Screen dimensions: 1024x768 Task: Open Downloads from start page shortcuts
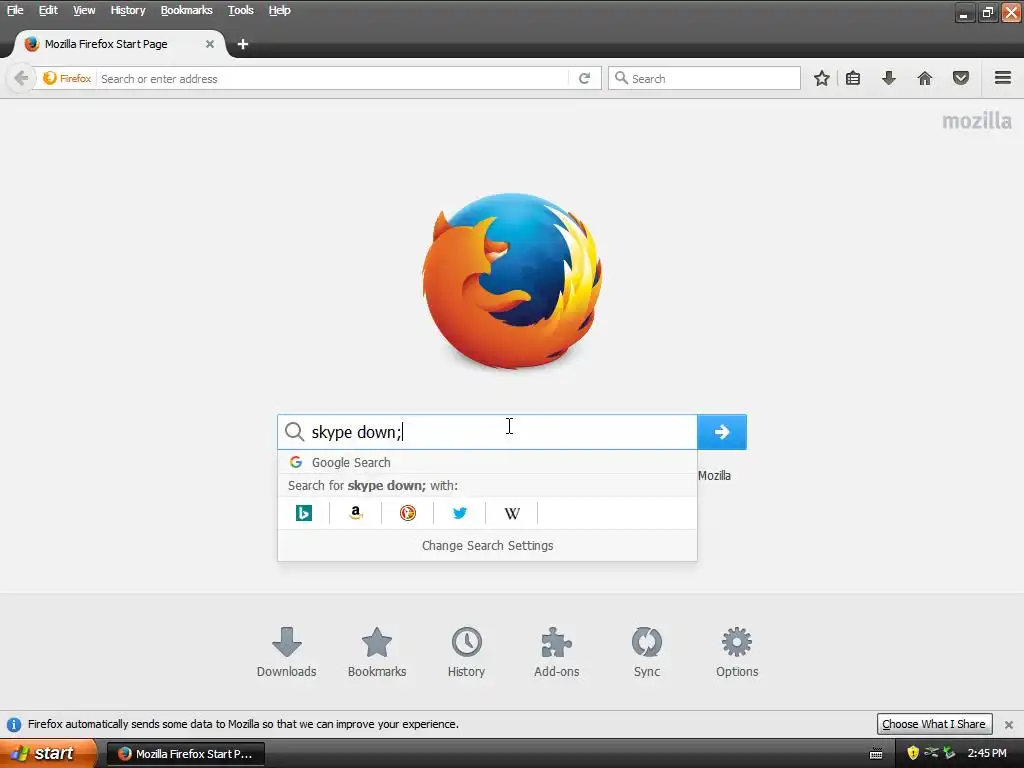pos(287,652)
